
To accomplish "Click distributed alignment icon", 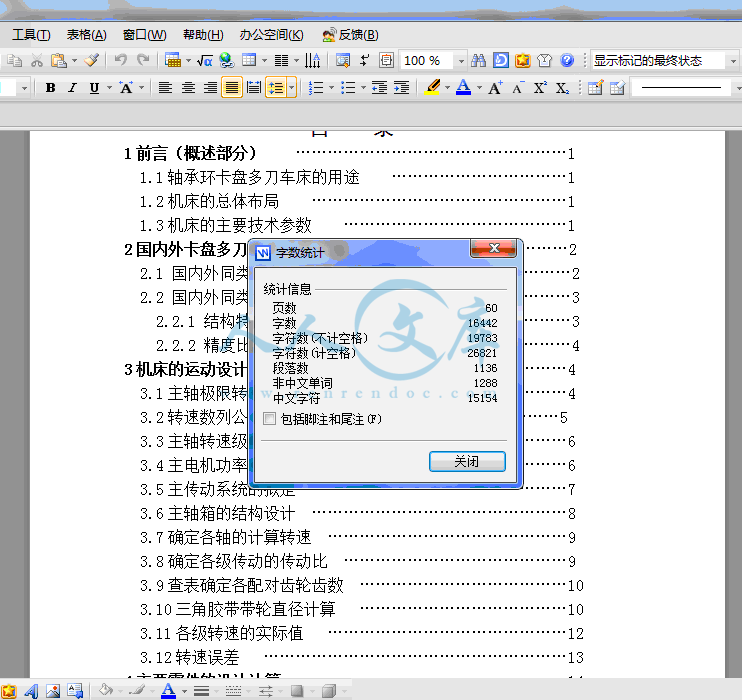I will 254,88.
